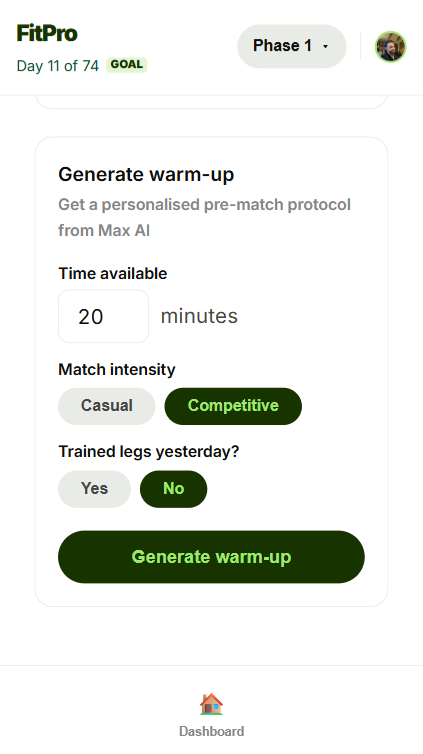Click the Match intensity label

point(117,369)
